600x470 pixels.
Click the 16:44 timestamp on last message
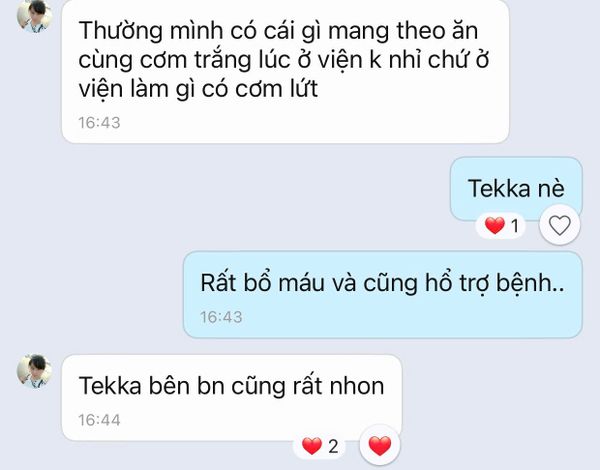(99, 420)
